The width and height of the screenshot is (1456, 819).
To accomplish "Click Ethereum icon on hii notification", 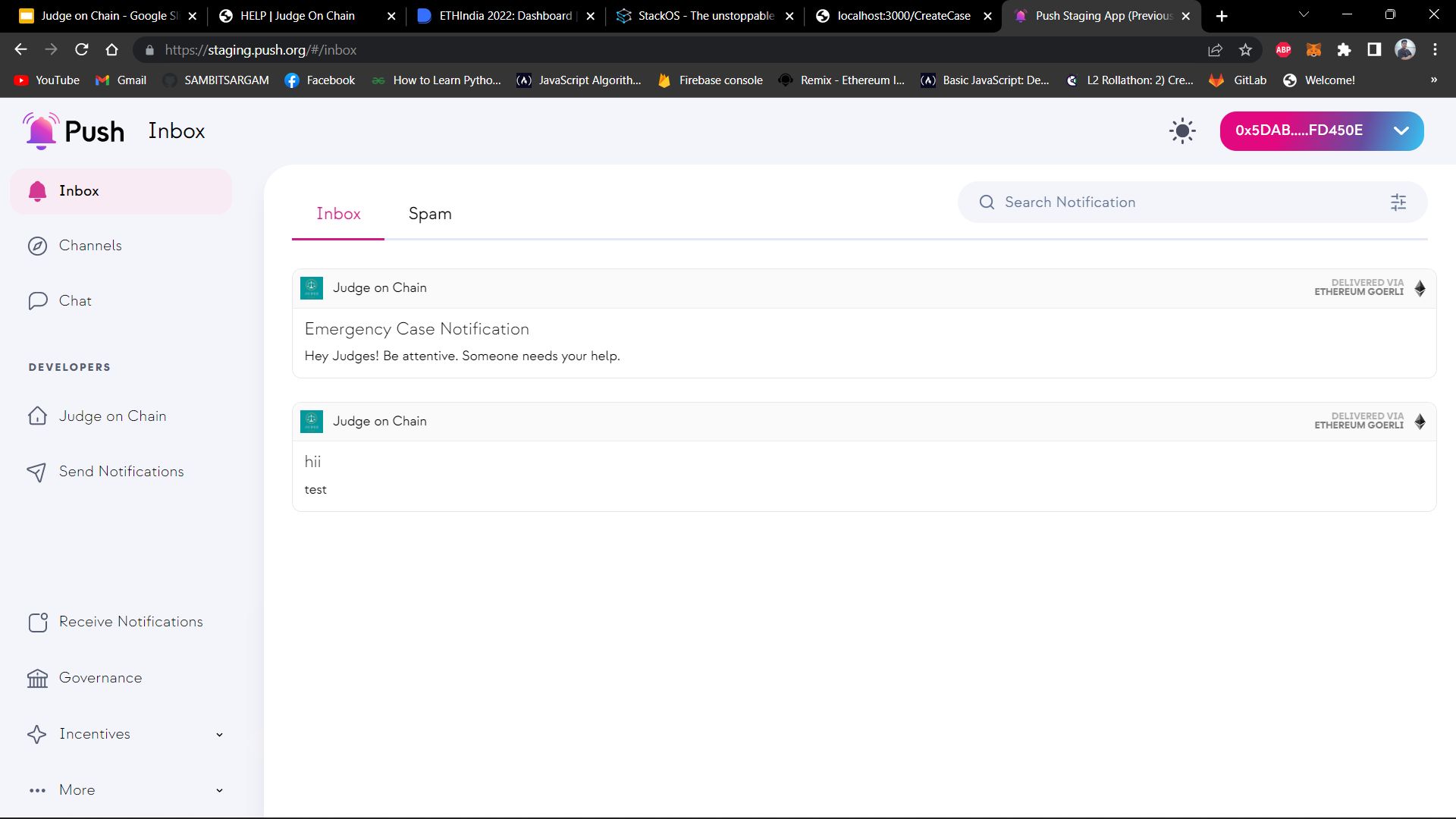I will (1420, 422).
